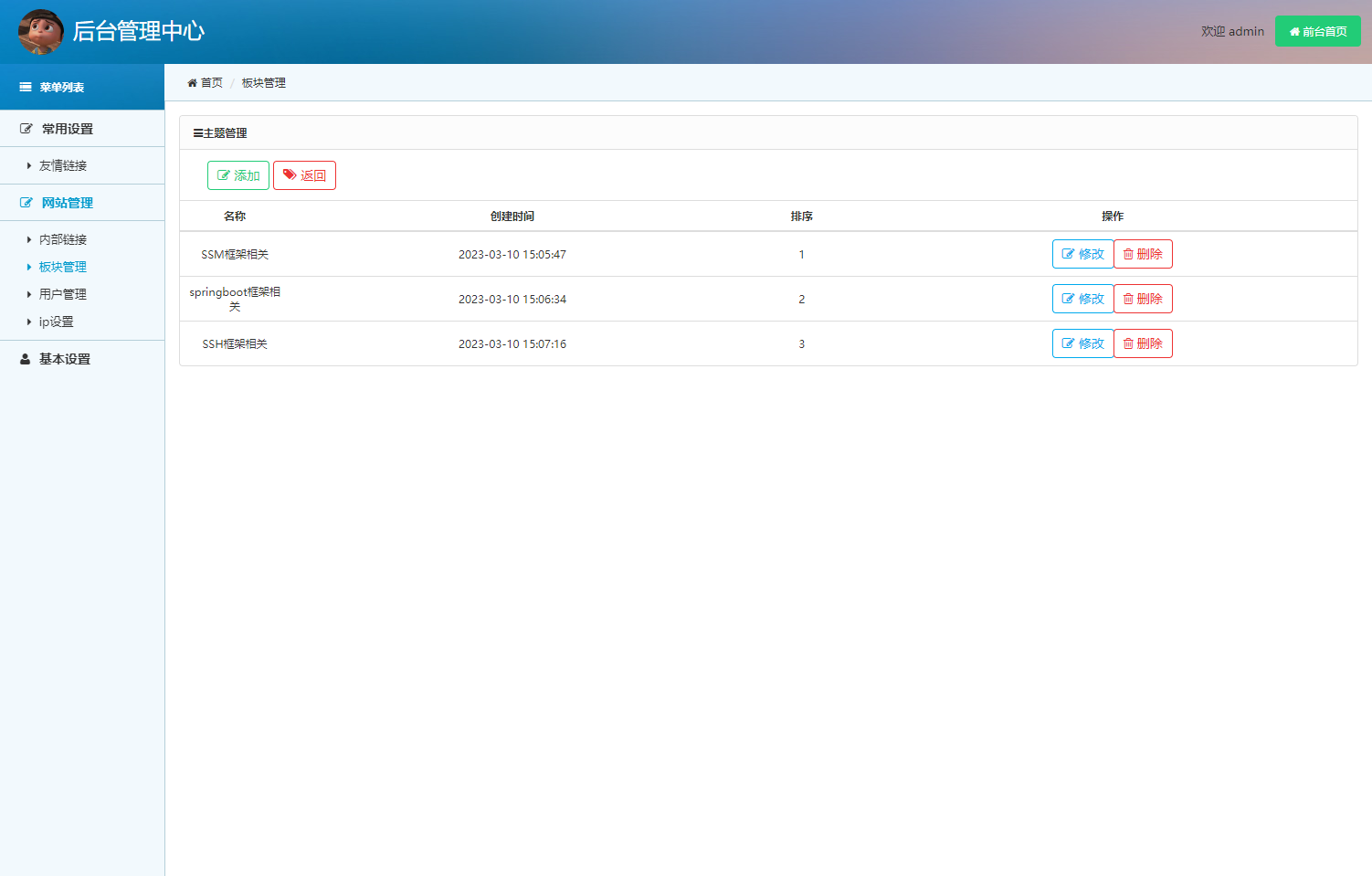Click the arrow next to ip设置
This screenshot has width=1372, height=876.
[x=29, y=322]
